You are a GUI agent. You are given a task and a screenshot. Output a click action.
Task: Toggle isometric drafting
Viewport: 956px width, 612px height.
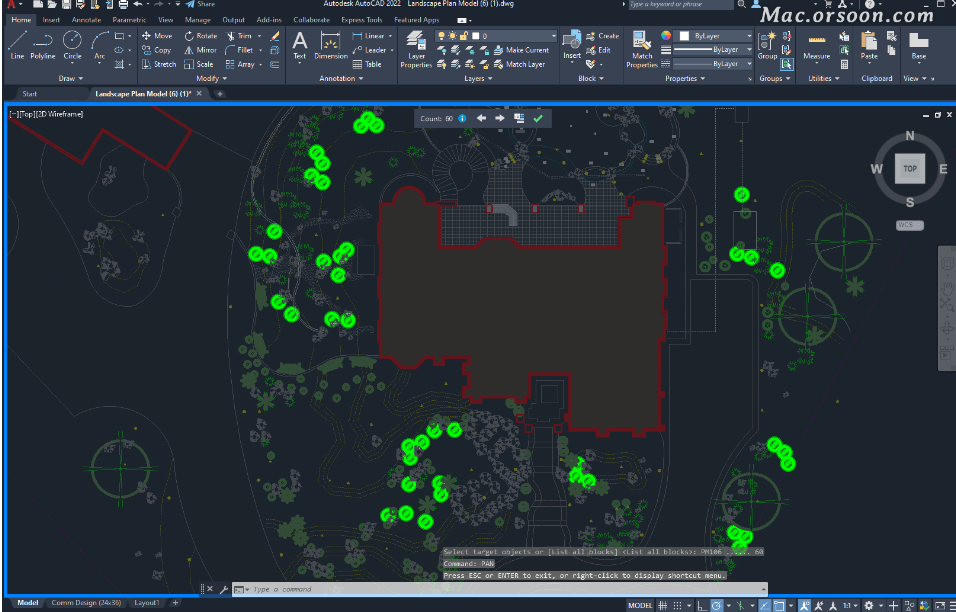740,606
